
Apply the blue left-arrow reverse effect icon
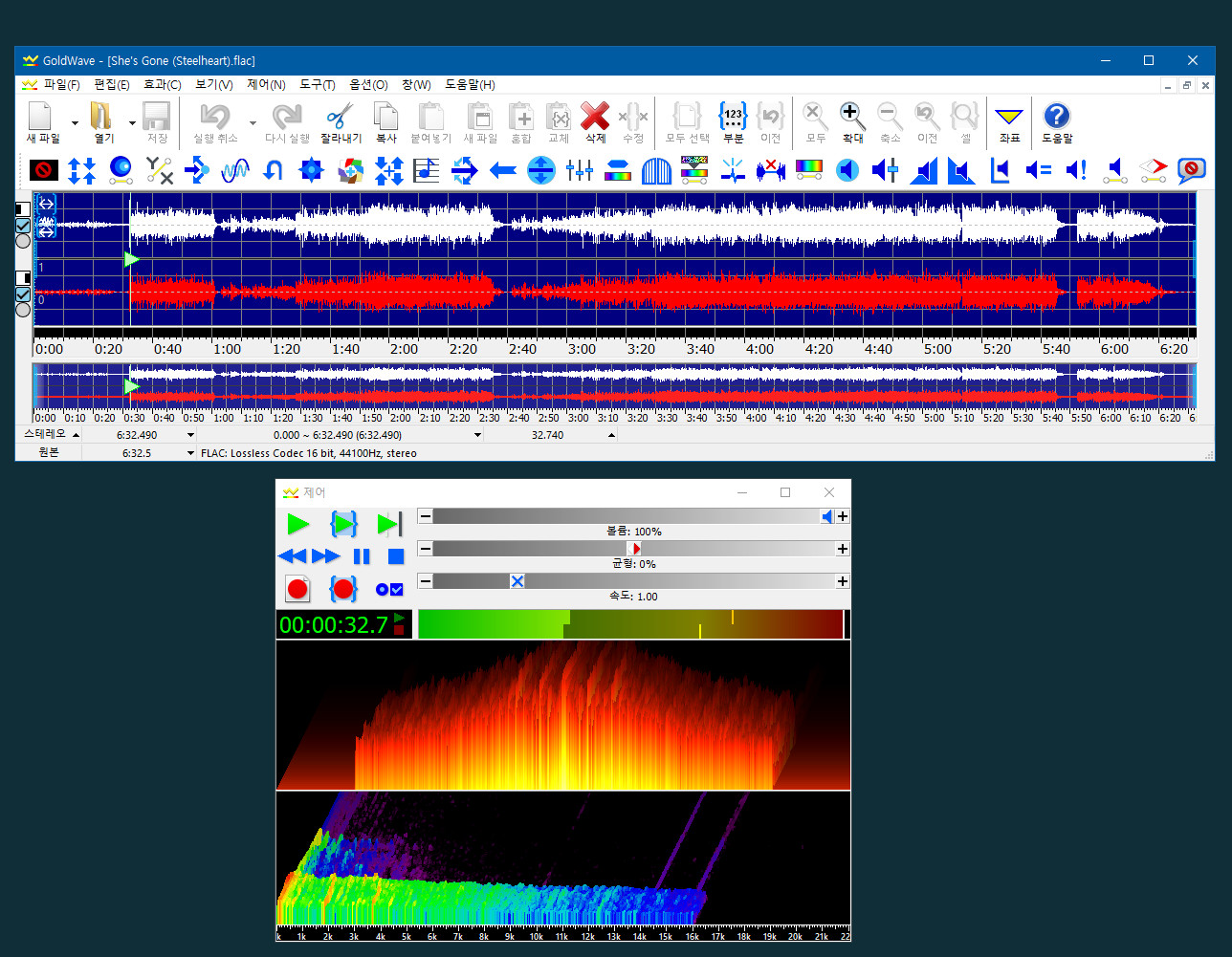point(503,171)
